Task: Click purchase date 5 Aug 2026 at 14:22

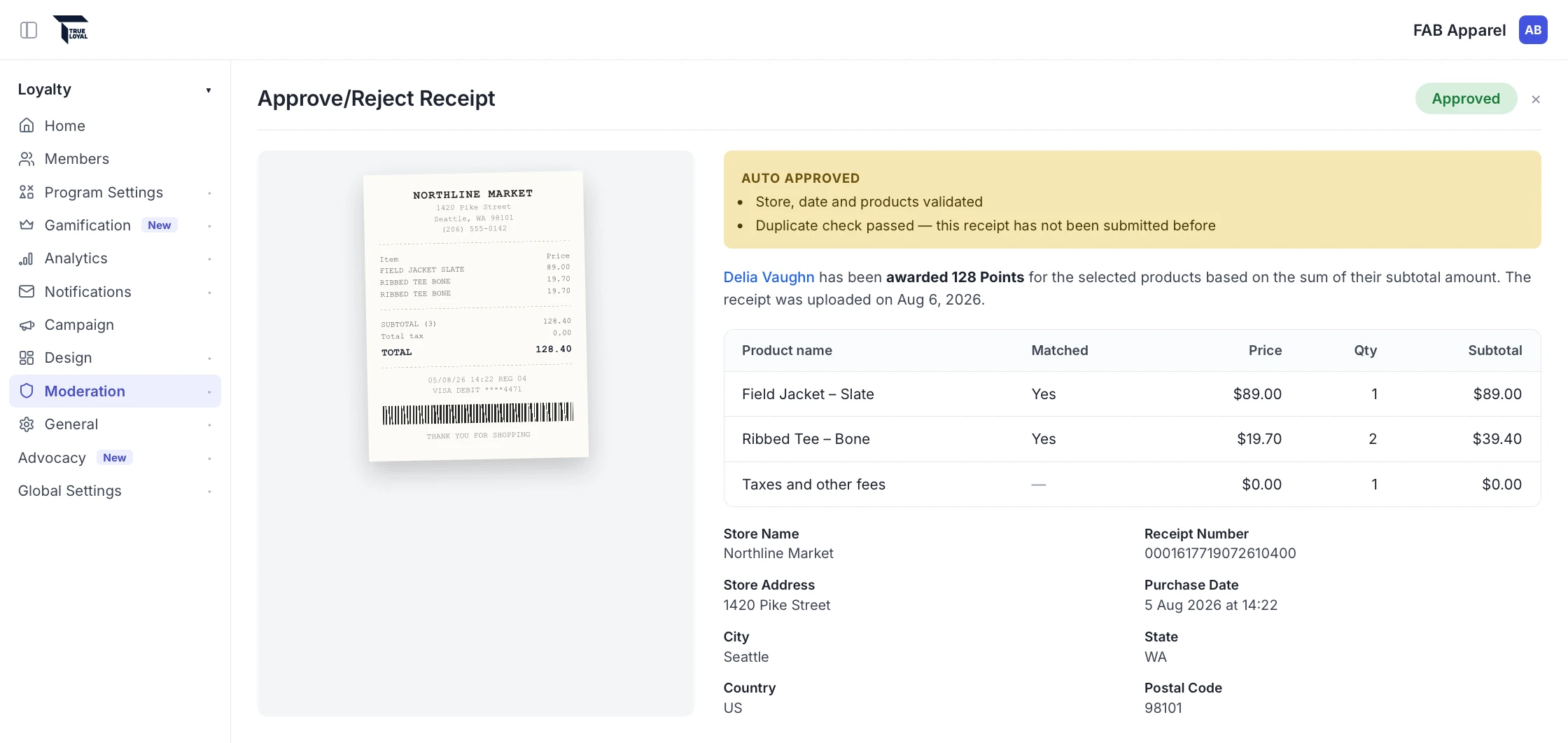Action: point(1211,605)
